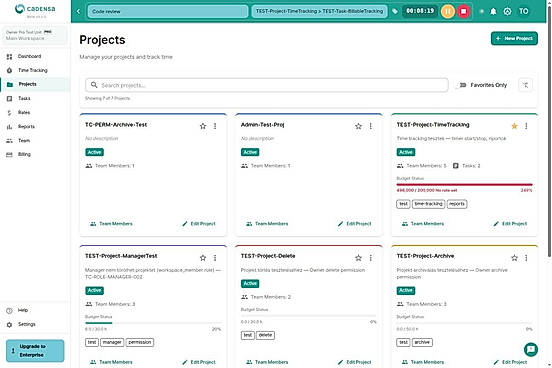This screenshot has height=368, width=552.
Task: Open Help in the sidebar
Action: 34,310
